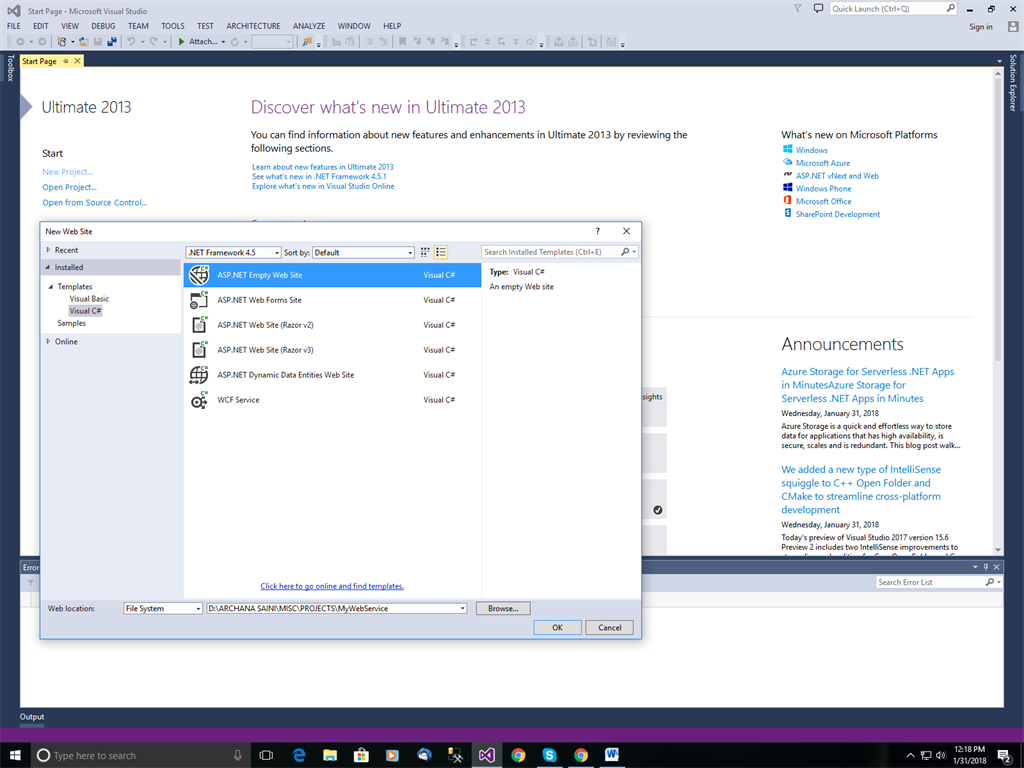Choose ASP.NET Web Forms Site template icon
The width and height of the screenshot is (1024, 768).
click(199, 300)
